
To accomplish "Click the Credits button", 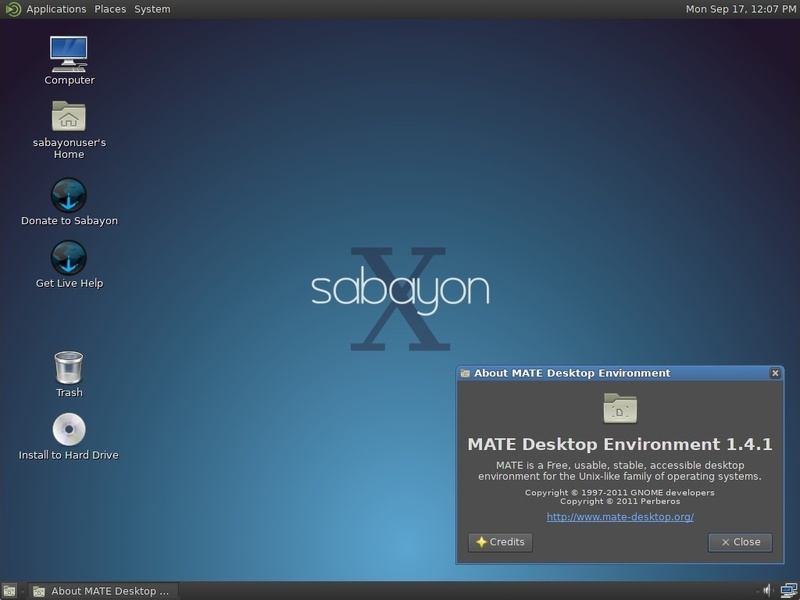I will 500,542.
